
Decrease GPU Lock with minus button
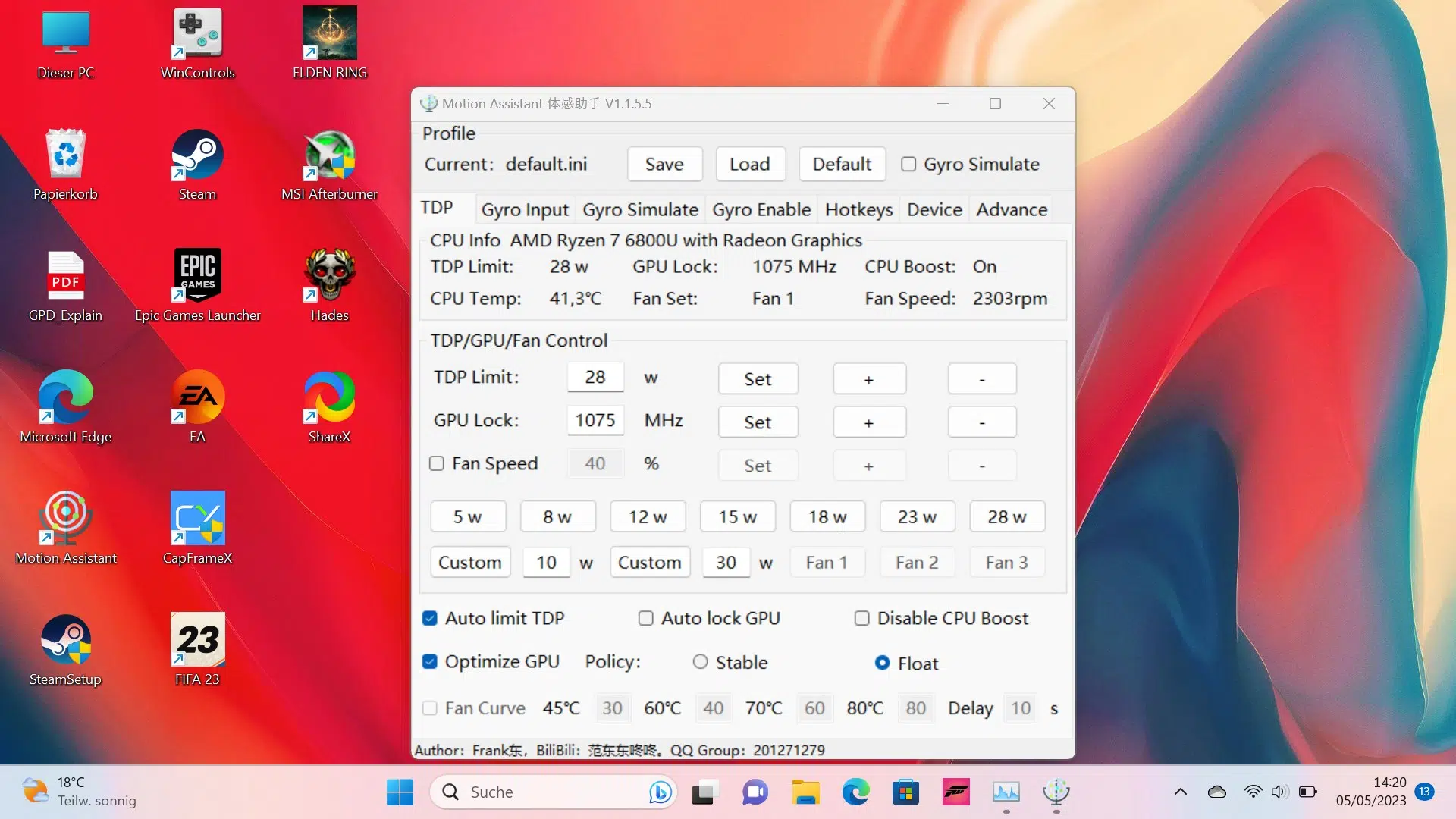pos(982,422)
